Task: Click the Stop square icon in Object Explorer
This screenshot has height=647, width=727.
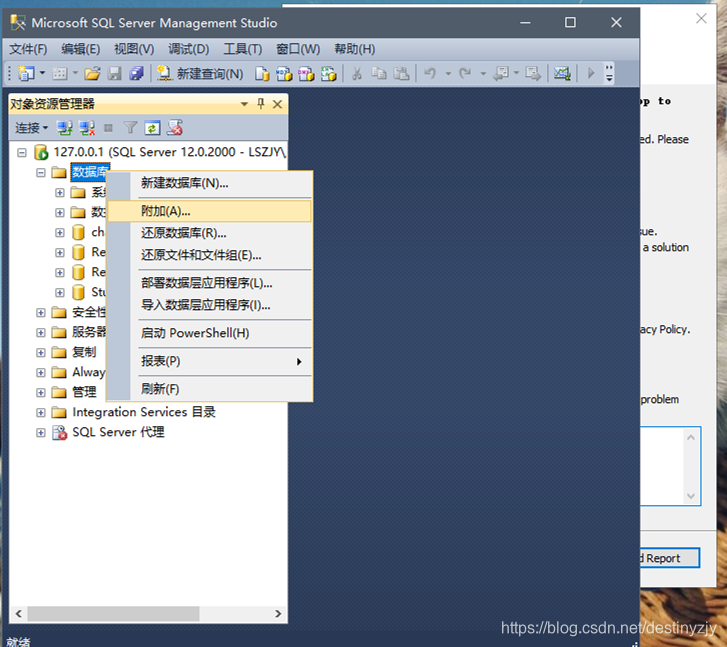Action: pyautogui.click(x=108, y=128)
